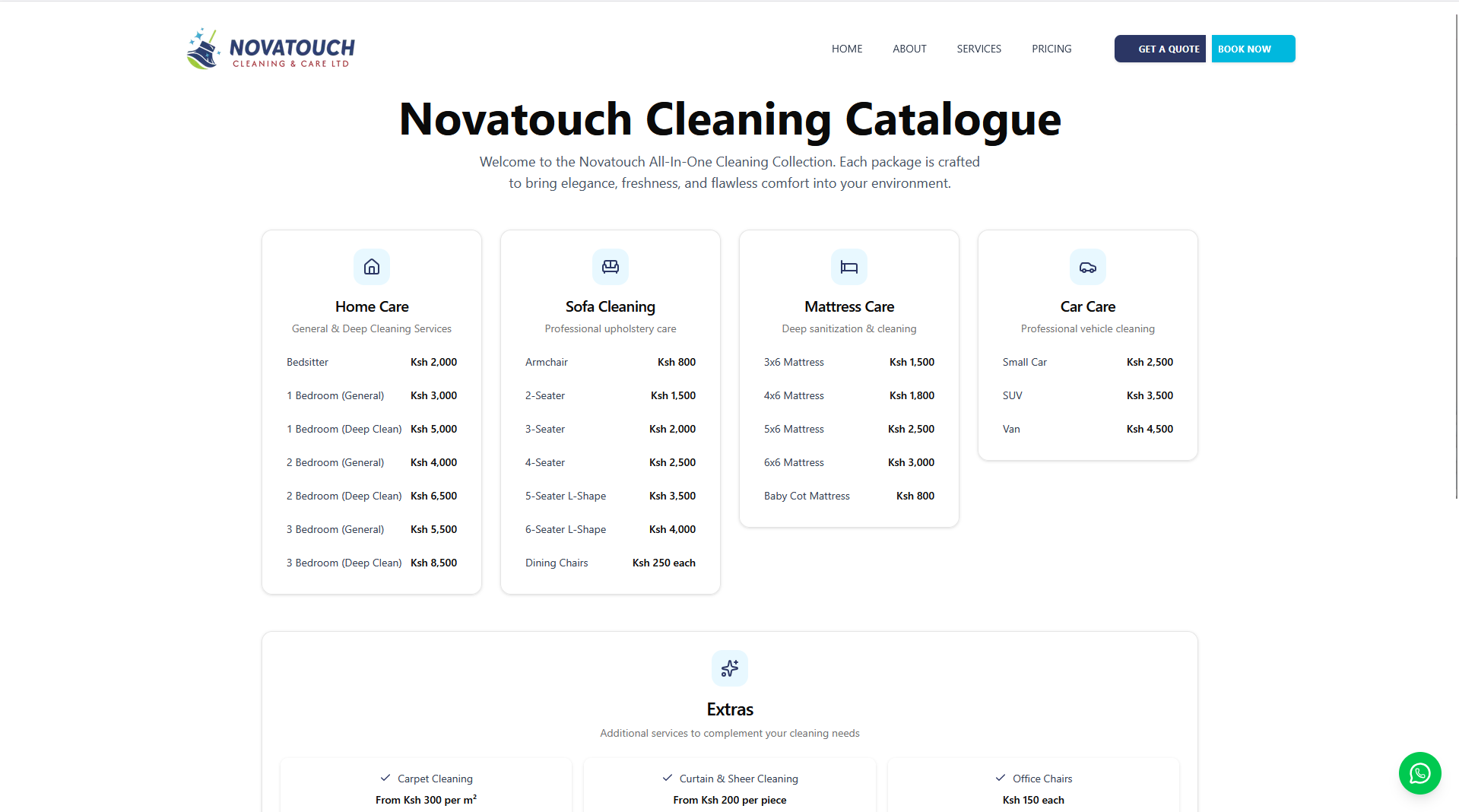This screenshot has width=1459, height=812.
Task: Click the '6x6 Mattress' row label
Action: click(794, 462)
